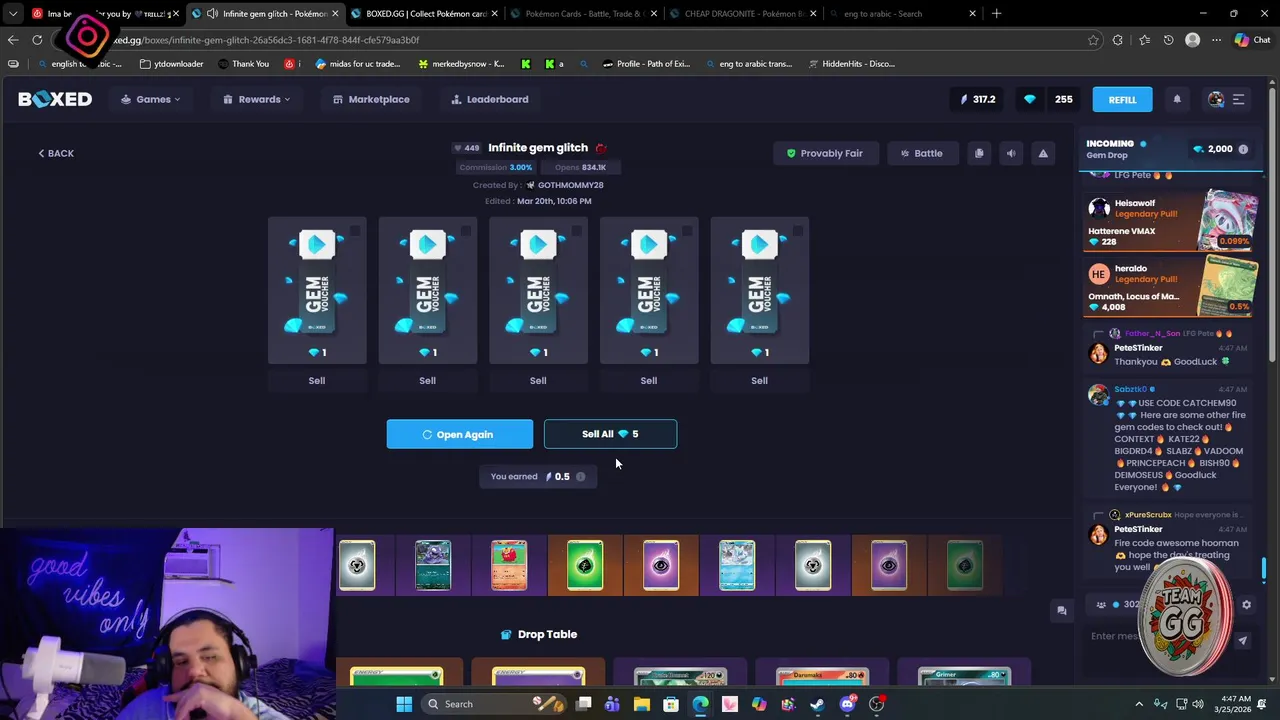This screenshot has height=720, width=1280.
Task: Click the 317.2 crystal balance
Action: [977, 99]
